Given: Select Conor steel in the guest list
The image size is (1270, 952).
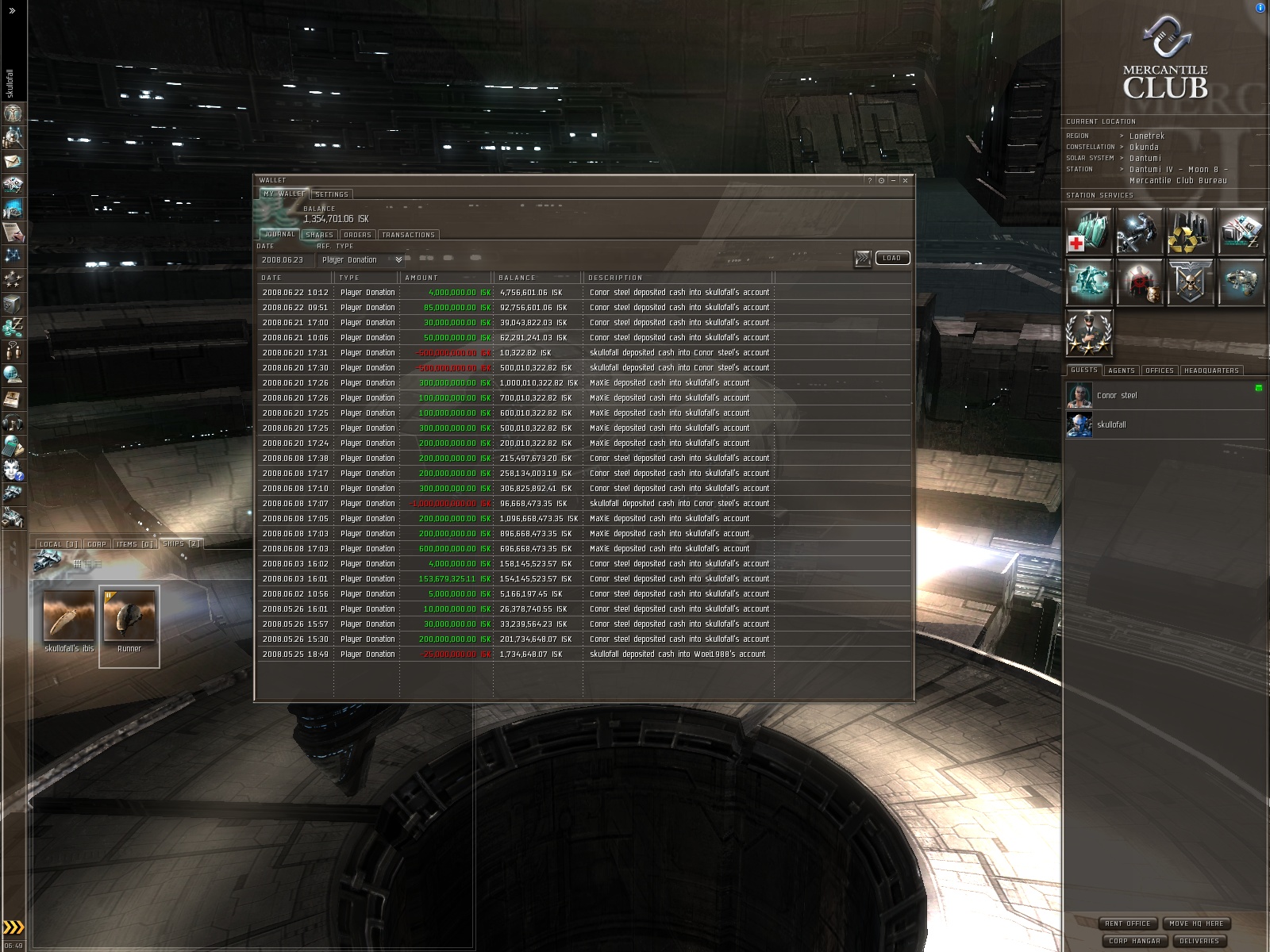Looking at the screenshot, I should (1165, 395).
